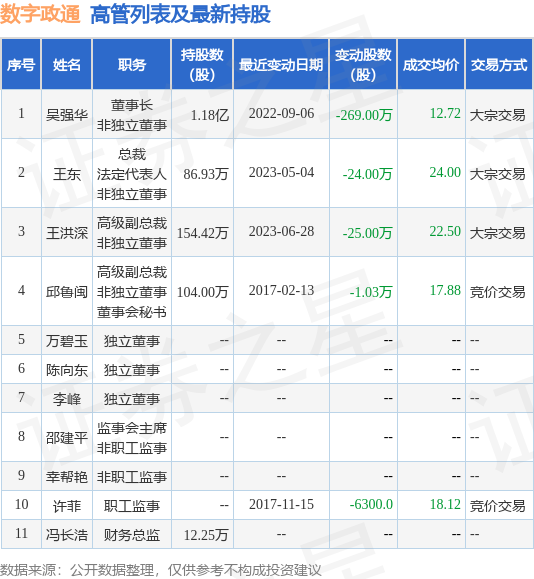
Task: Click 非职工监事 in 幸帮艳's row
Action: point(132,477)
